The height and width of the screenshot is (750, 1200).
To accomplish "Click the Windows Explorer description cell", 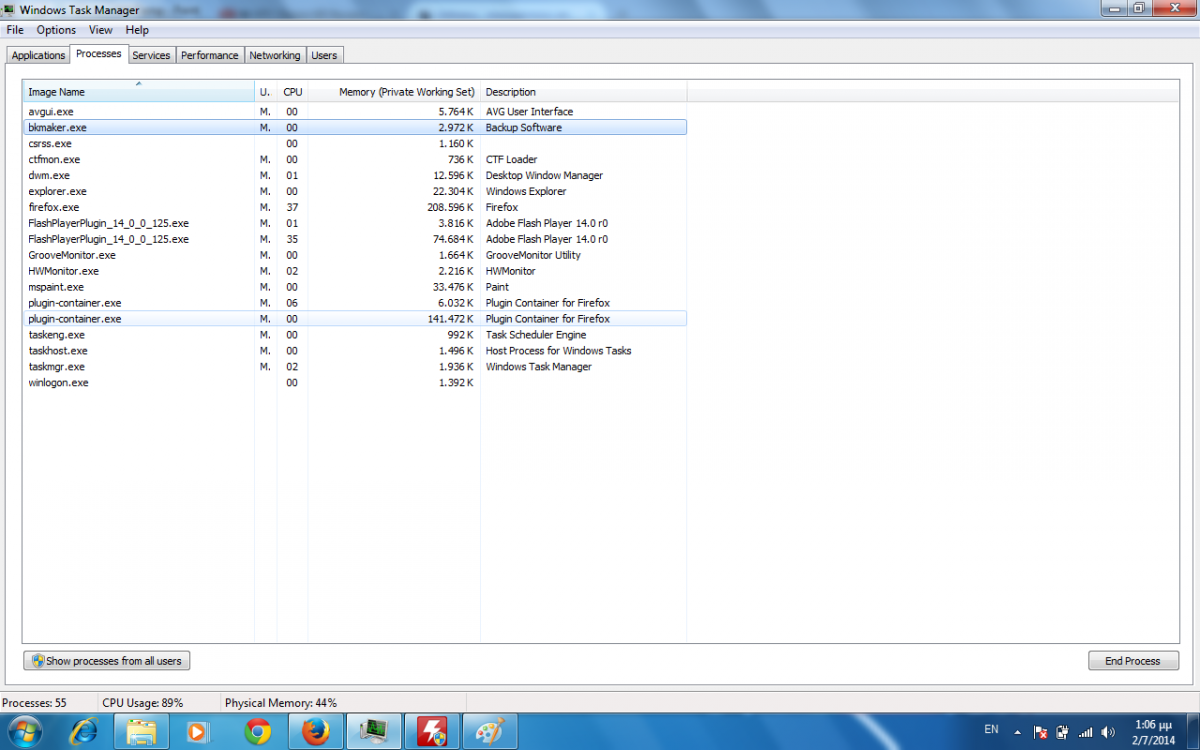I will 526,192.
